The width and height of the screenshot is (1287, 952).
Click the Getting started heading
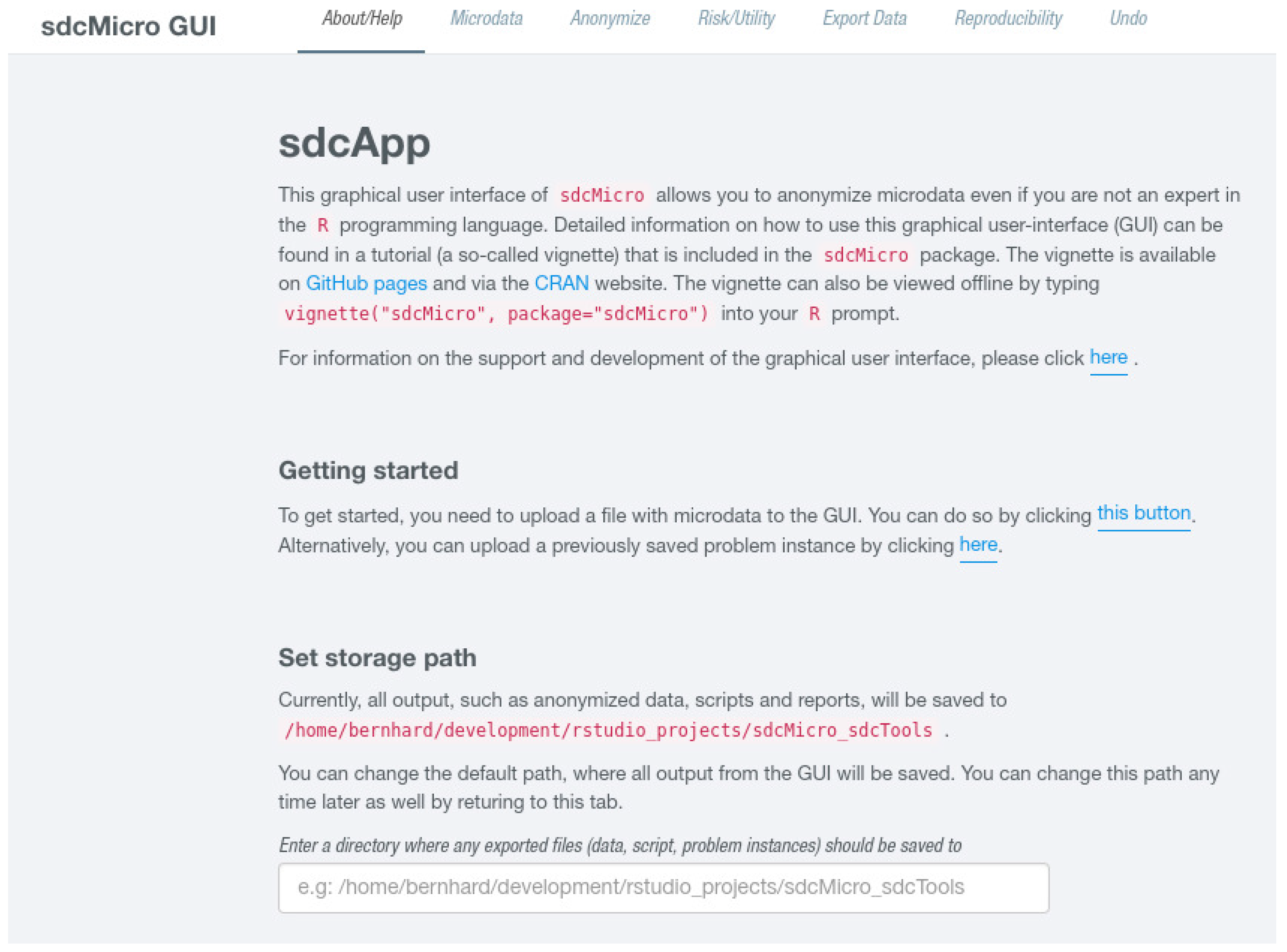(368, 471)
